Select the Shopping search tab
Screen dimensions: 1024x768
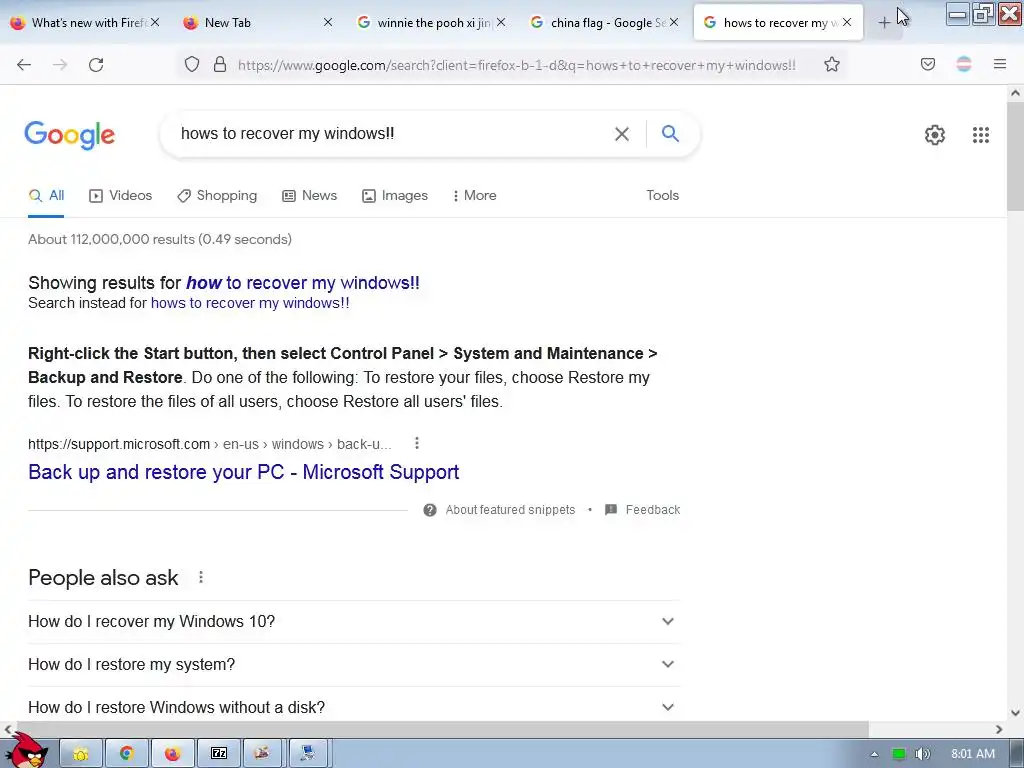pyautogui.click(x=217, y=195)
